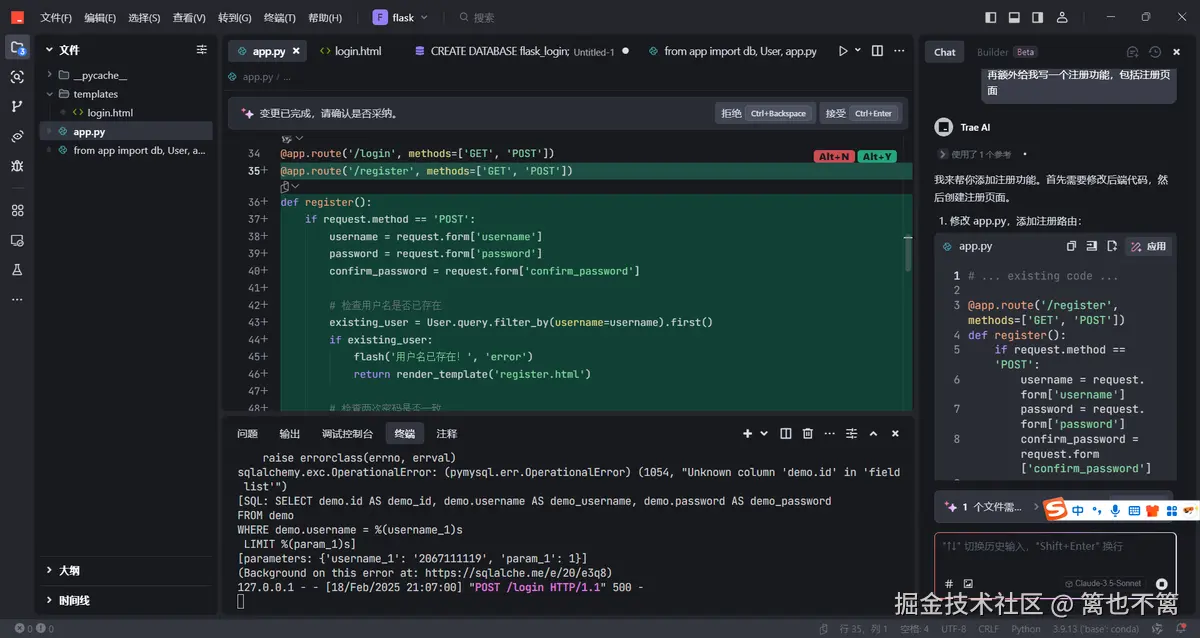The width and height of the screenshot is (1200, 638).
Task: Run the Python file with the play button
Action: tap(843, 51)
